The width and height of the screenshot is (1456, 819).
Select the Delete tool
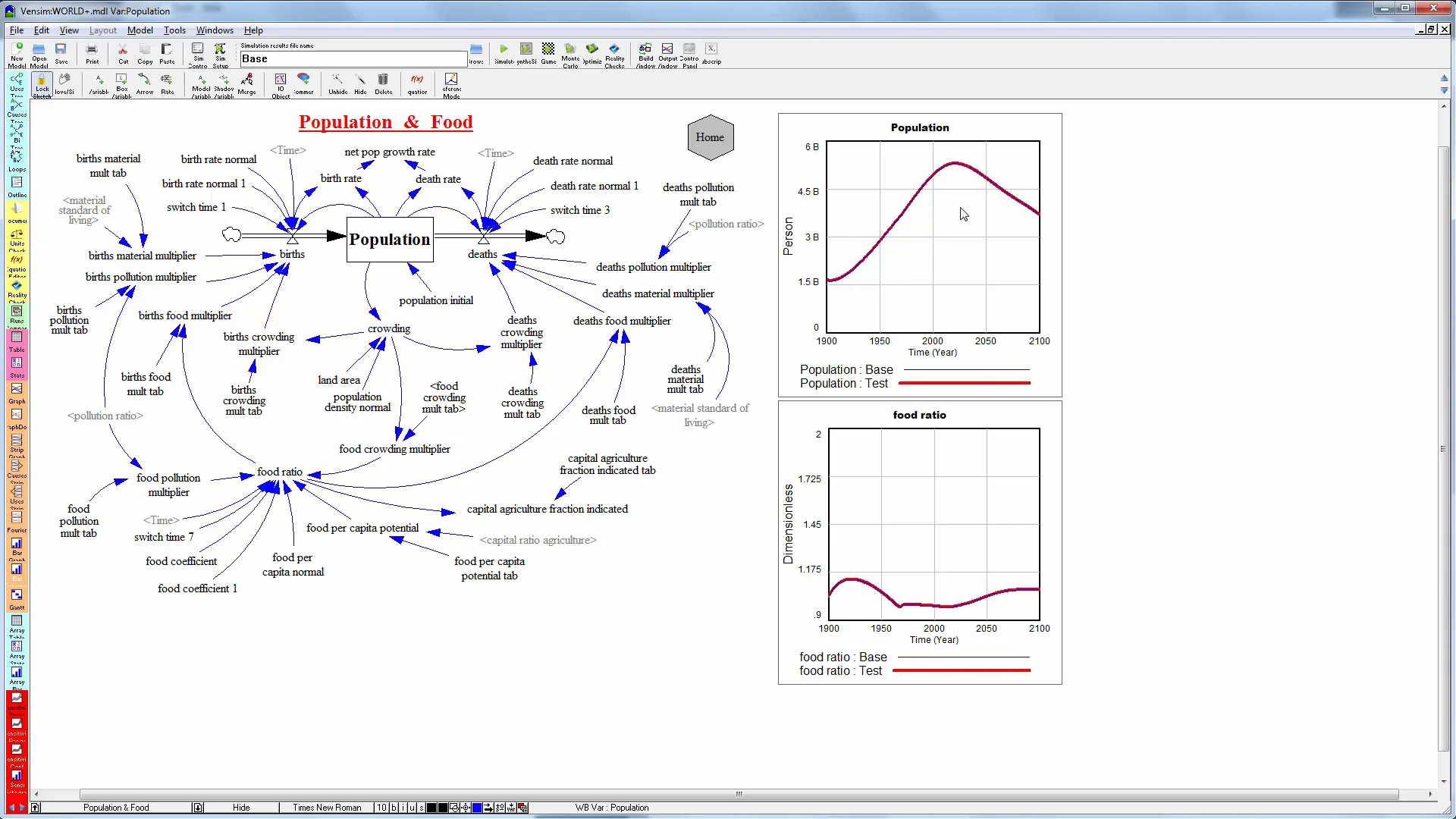(384, 83)
